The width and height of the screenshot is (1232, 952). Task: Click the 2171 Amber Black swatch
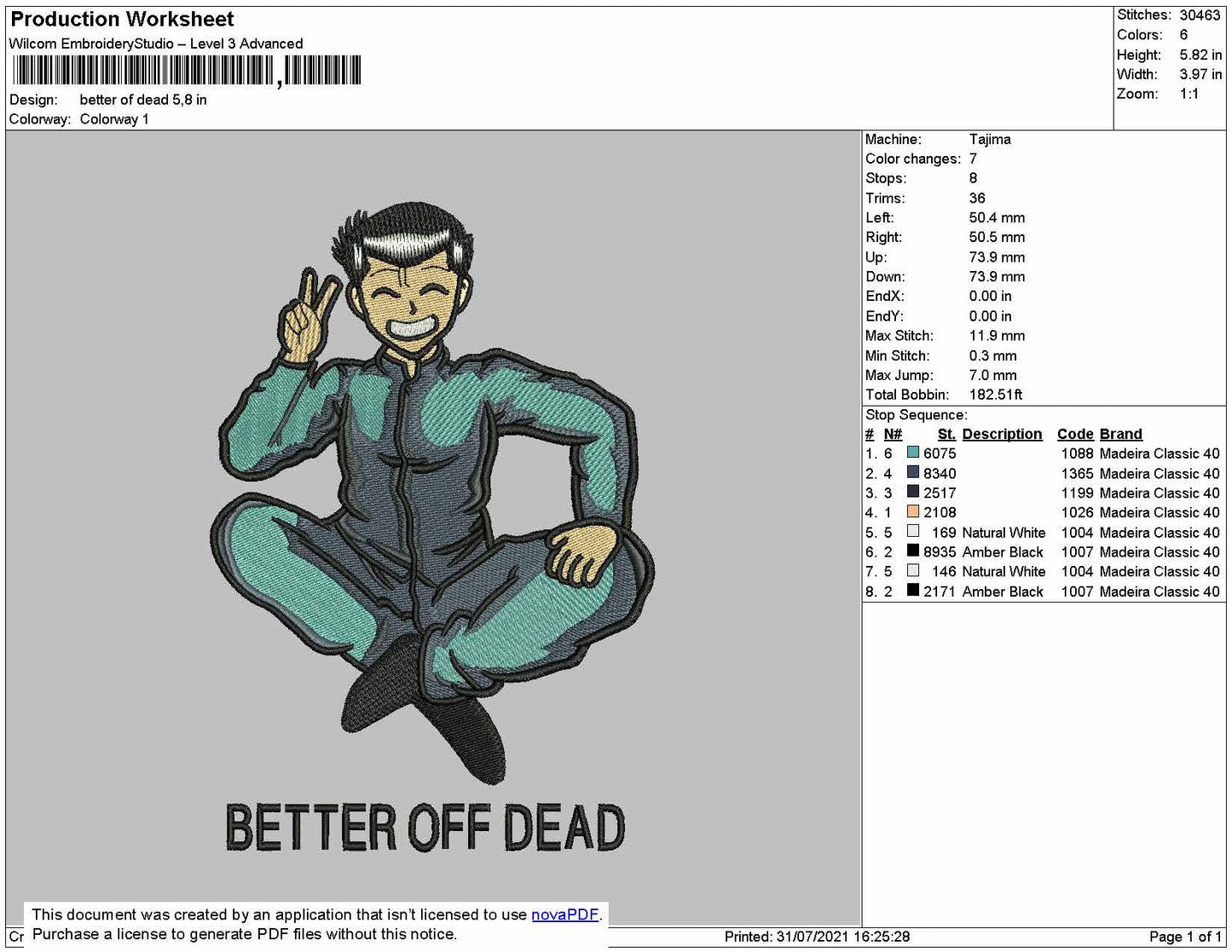[x=913, y=591]
